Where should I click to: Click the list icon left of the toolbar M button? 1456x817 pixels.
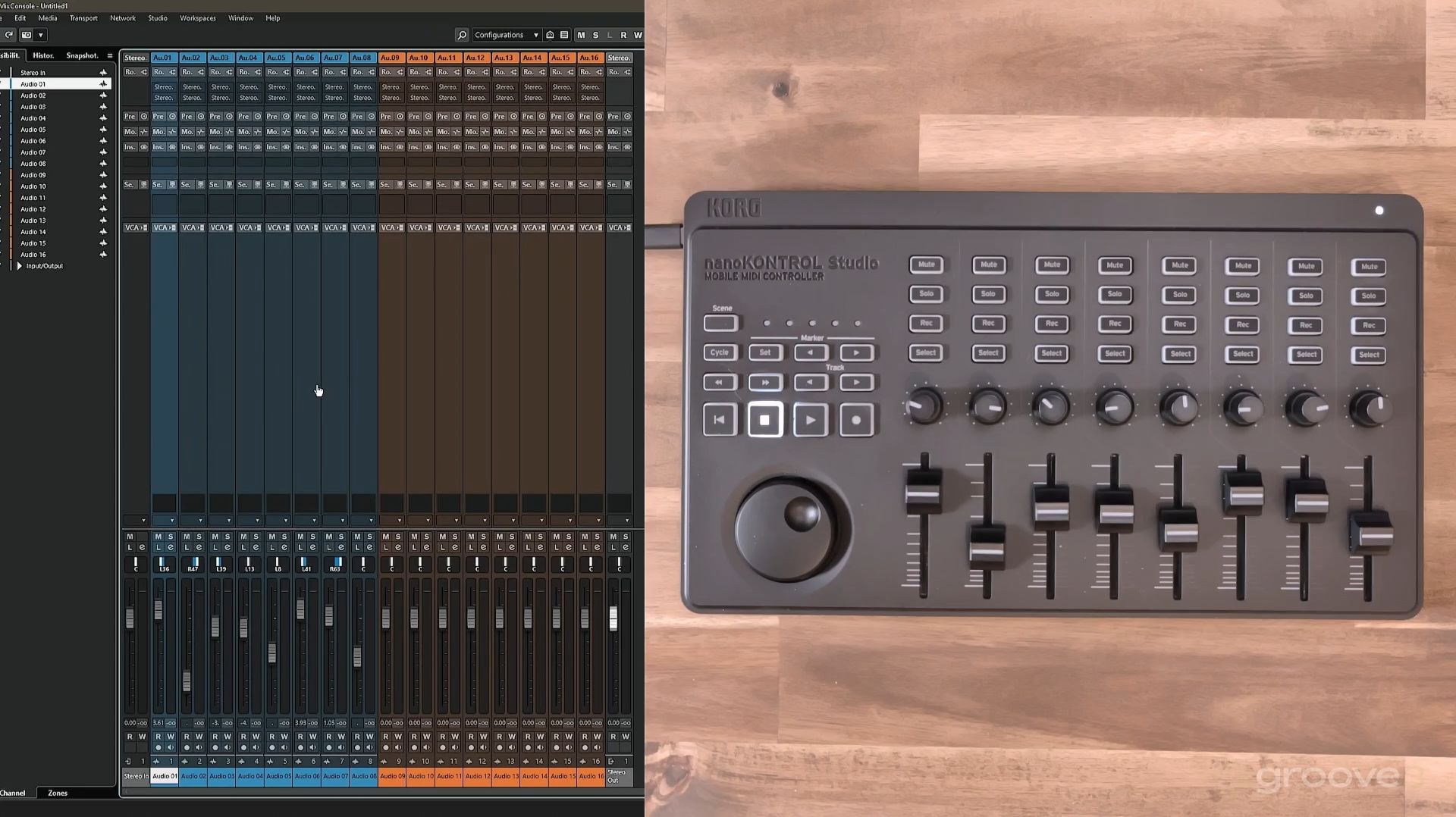coord(564,35)
